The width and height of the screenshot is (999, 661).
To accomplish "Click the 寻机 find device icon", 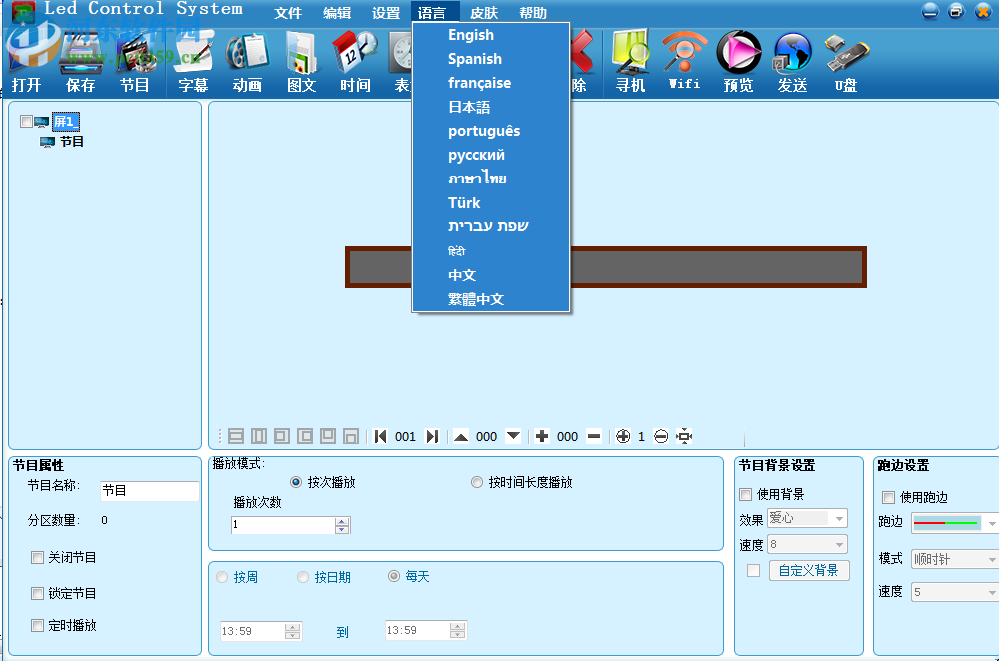I will (x=630, y=60).
